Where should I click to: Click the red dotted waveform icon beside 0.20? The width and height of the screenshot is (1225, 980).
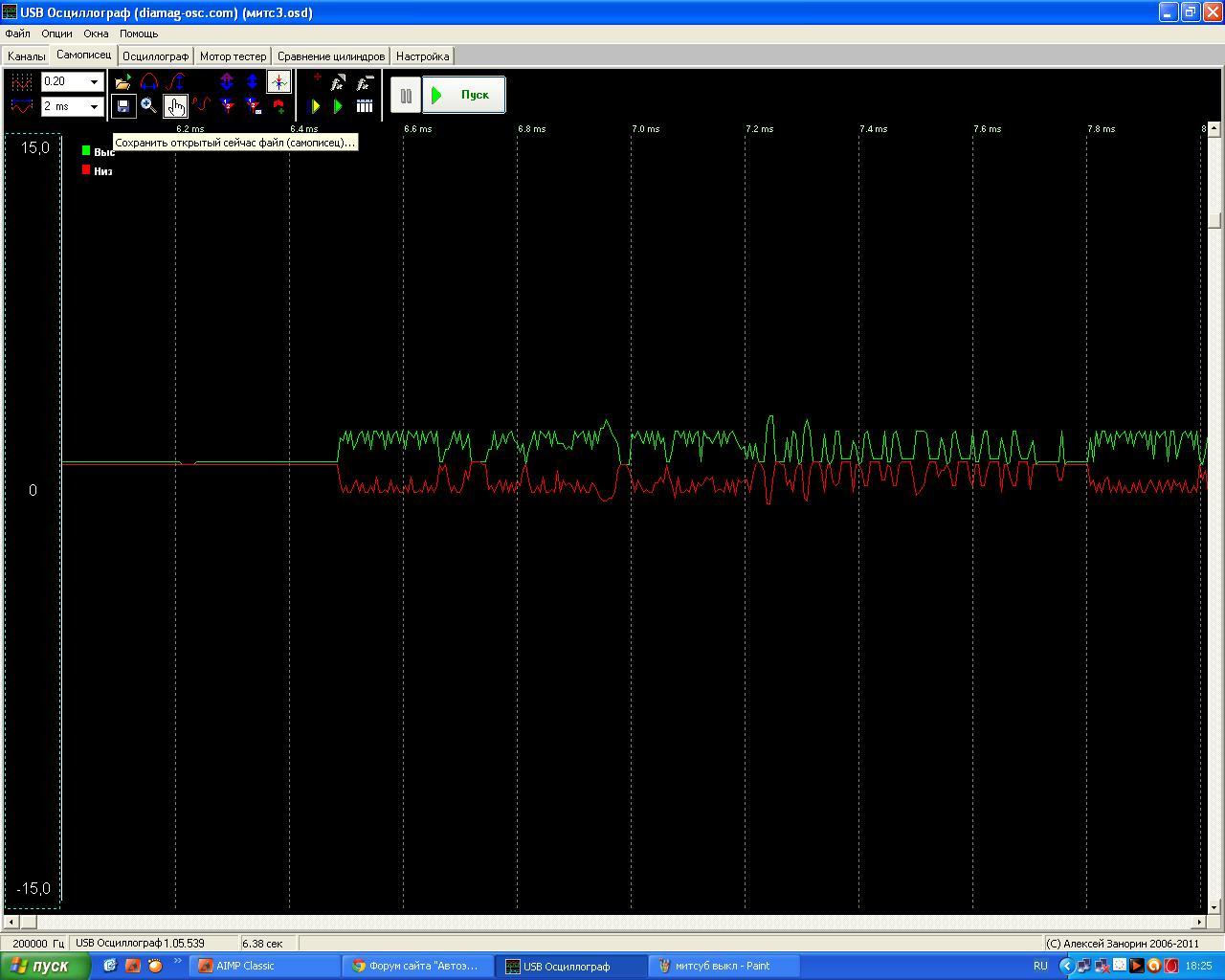pos(21,82)
